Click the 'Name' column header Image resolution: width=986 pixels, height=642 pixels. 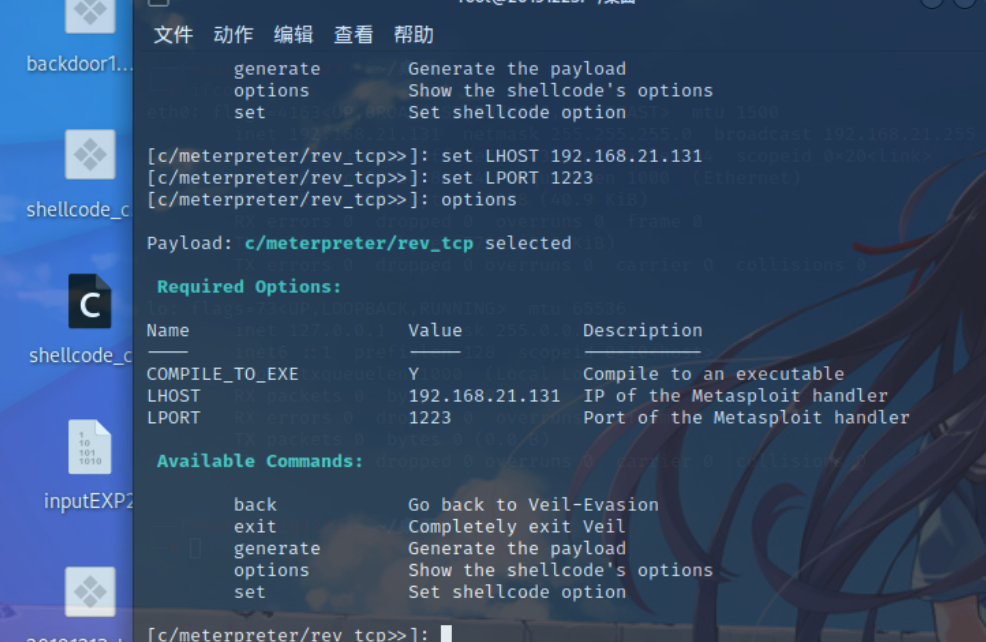(x=168, y=331)
